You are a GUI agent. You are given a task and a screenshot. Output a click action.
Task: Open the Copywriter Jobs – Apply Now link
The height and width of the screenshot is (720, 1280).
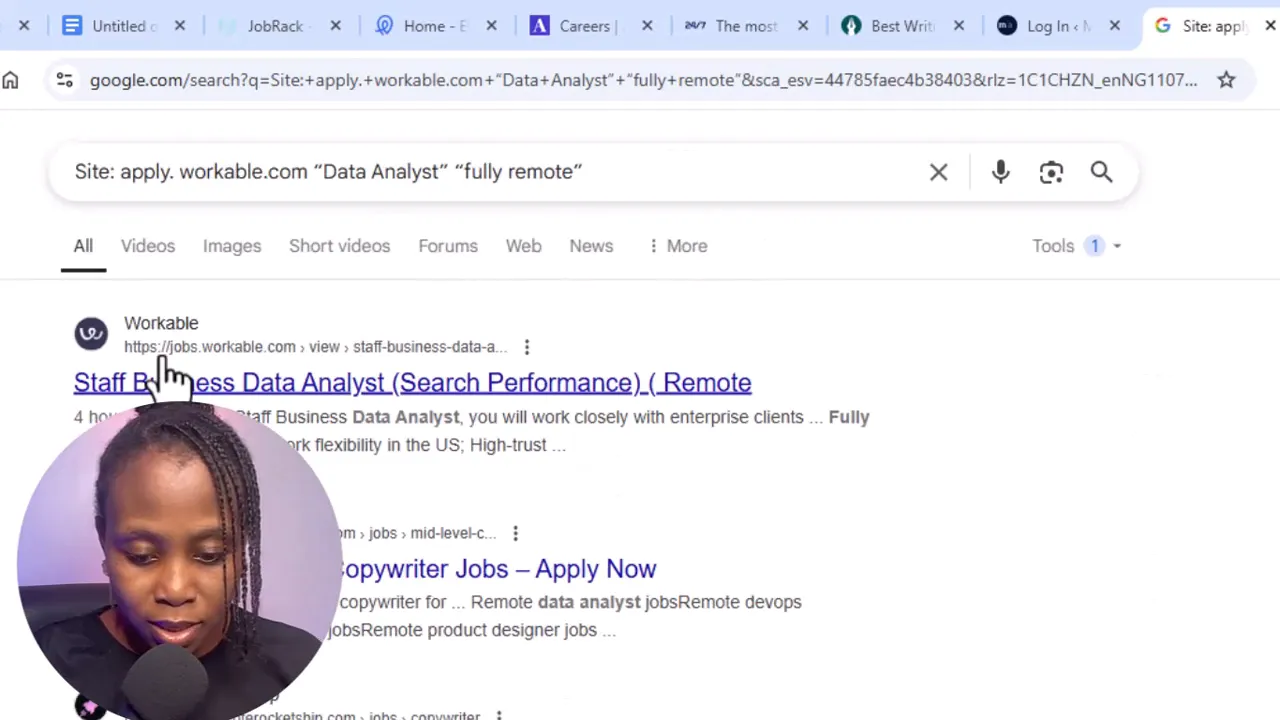point(497,569)
